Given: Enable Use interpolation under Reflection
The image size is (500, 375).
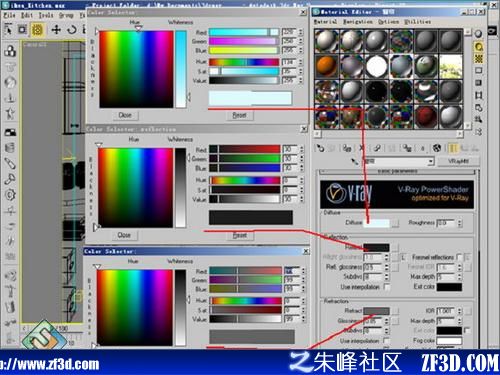Looking at the screenshot, I should click(x=387, y=287).
